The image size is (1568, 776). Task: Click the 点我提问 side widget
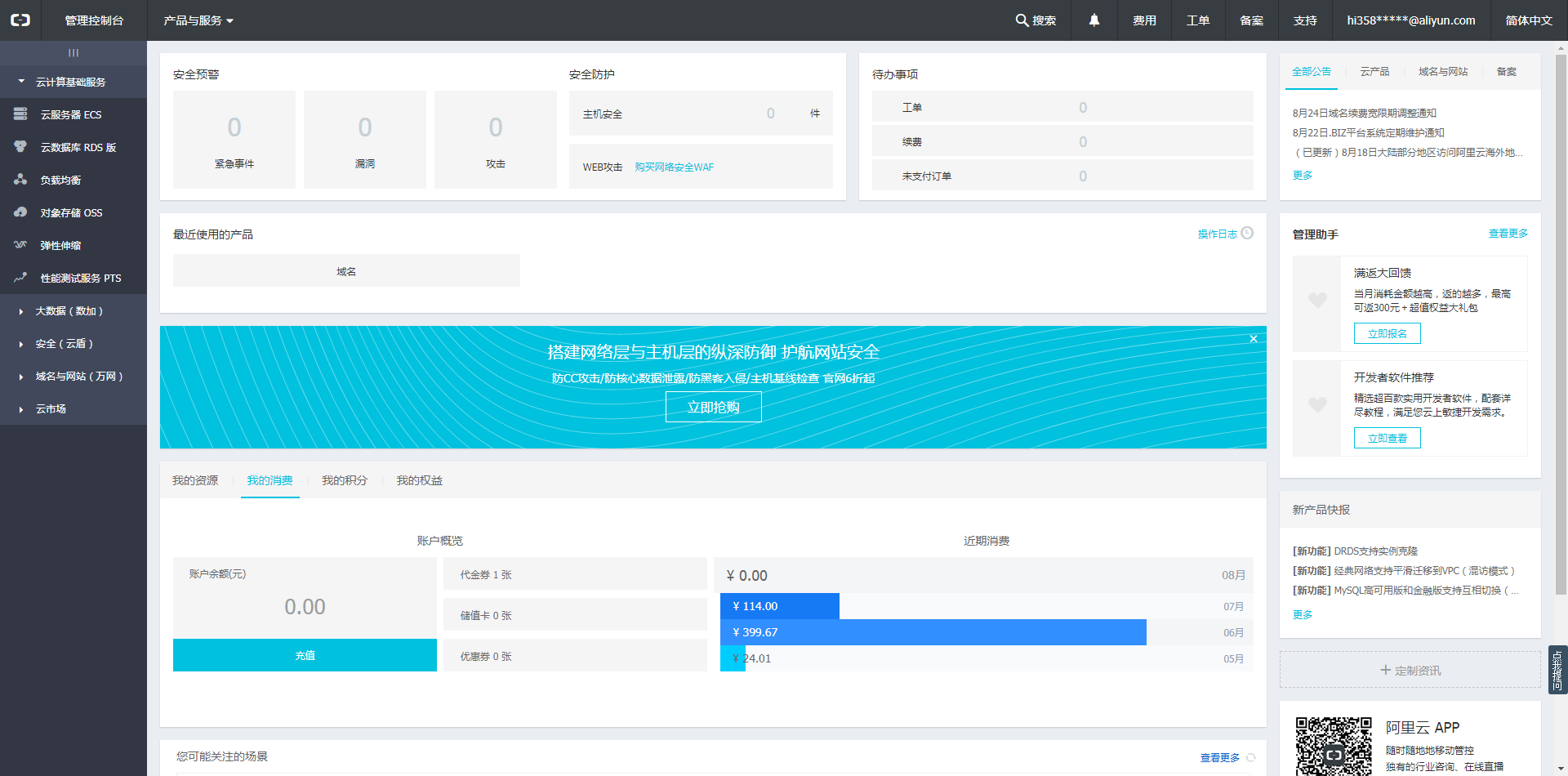(x=1557, y=670)
